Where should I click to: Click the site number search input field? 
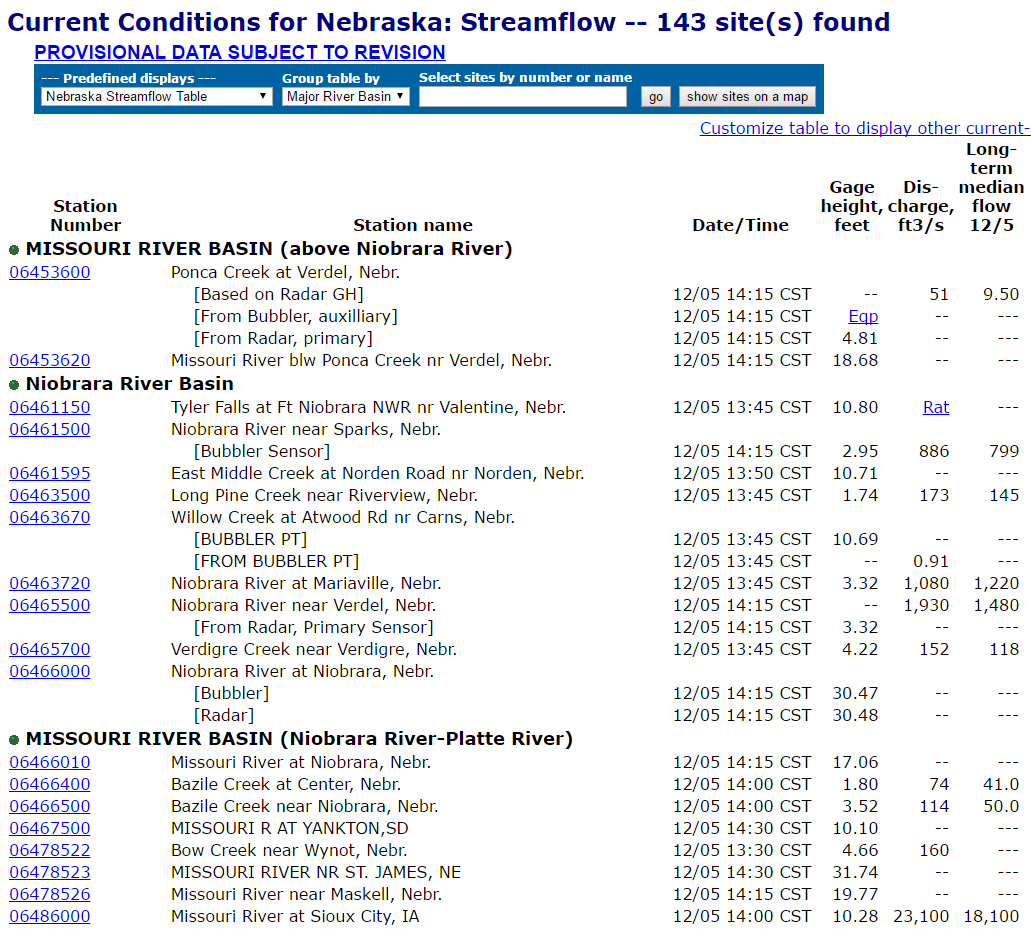point(523,96)
